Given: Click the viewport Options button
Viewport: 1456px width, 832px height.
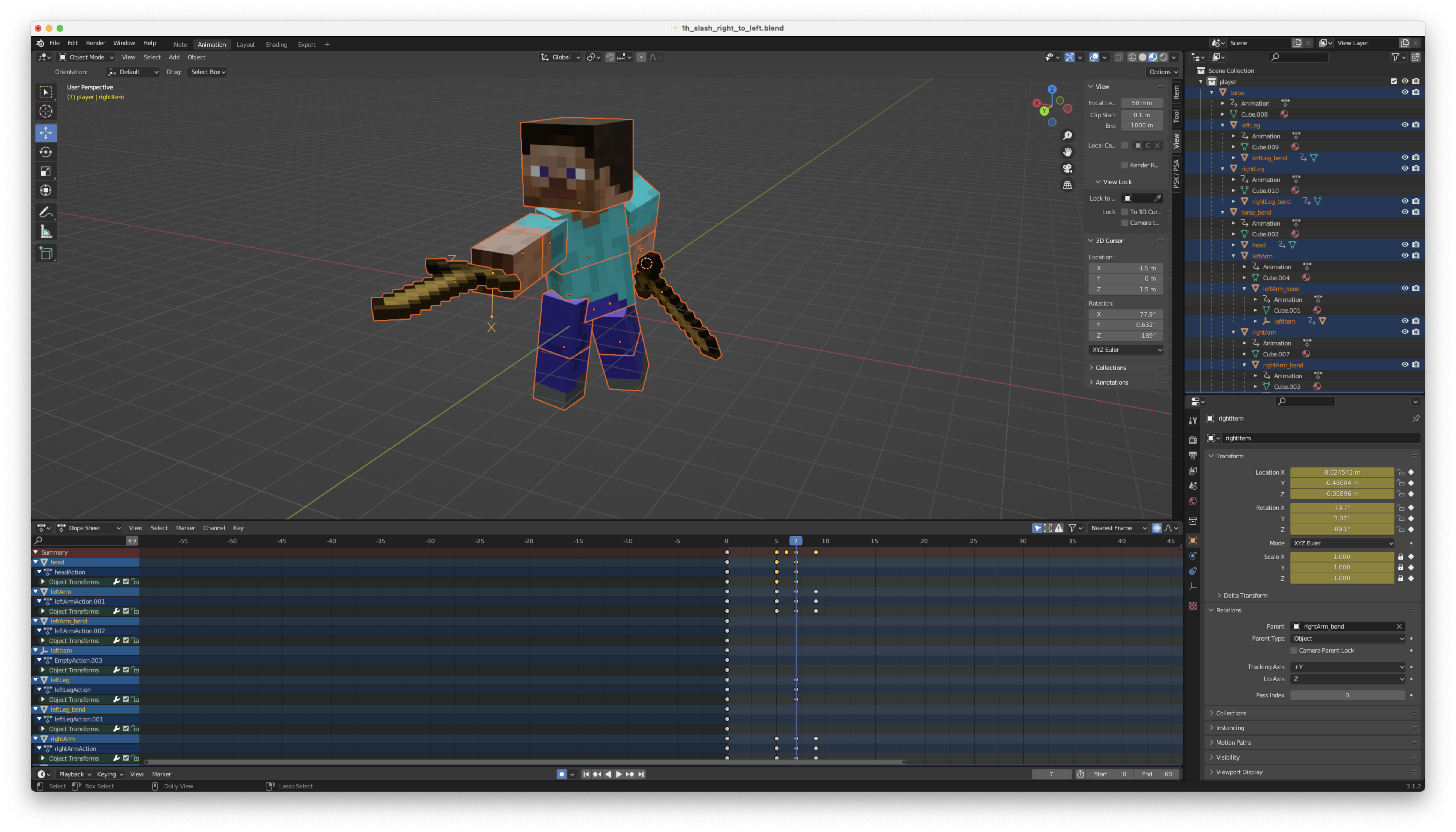Looking at the screenshot, I should pos(1163,72).
